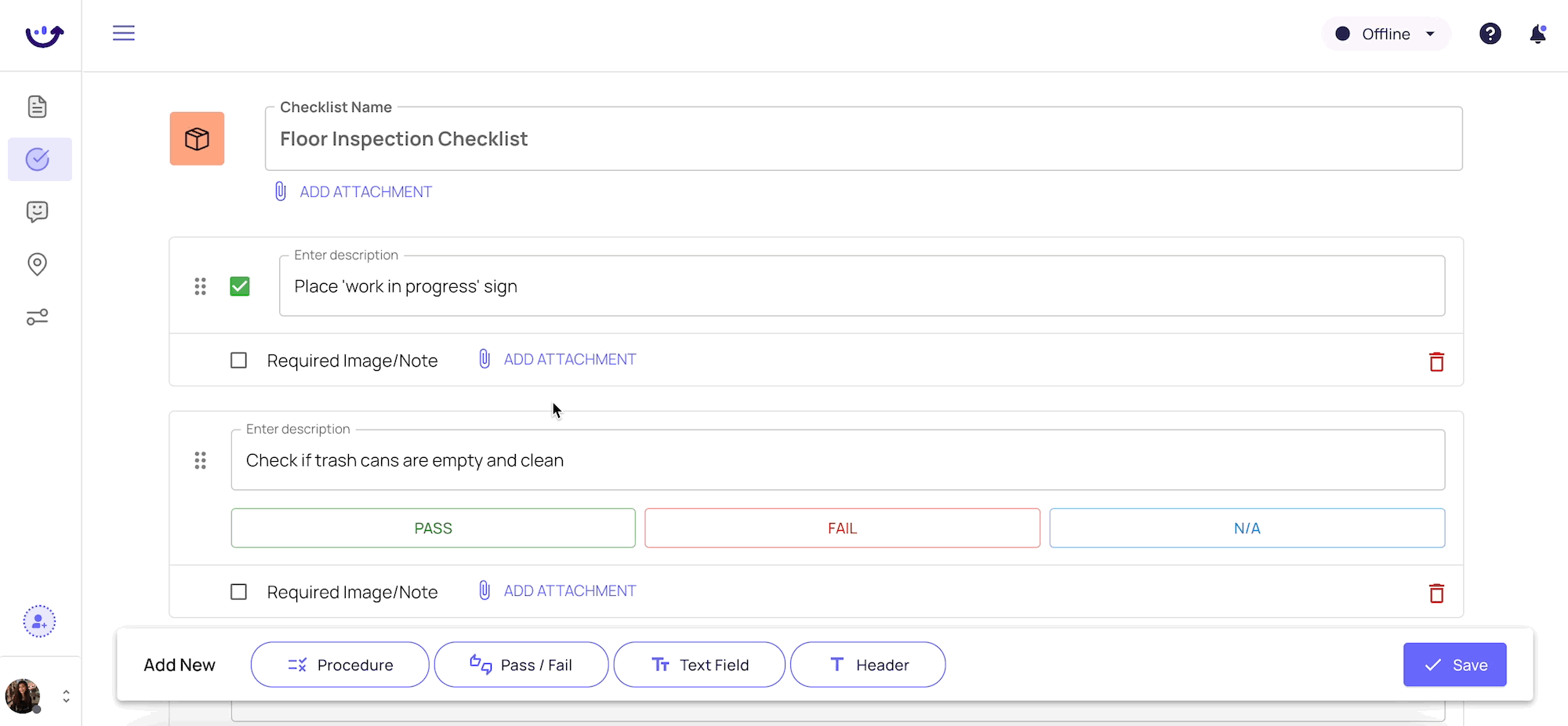Screen dimensions: 1568x726
Task: Add a new Procedure item
Action: tap(340, 665)
